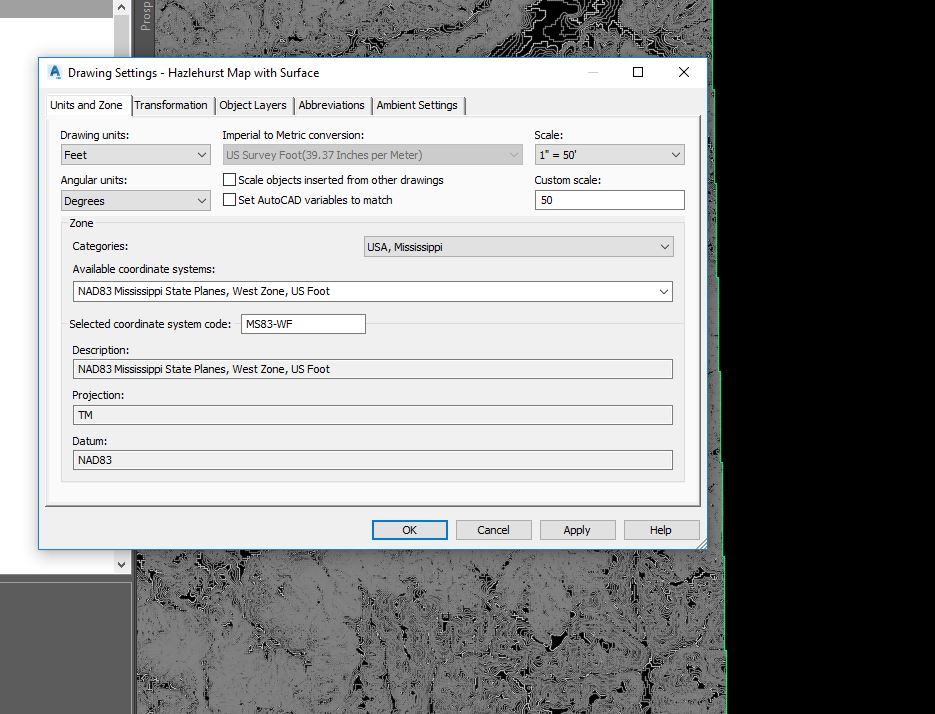Switch to the Transformation tab
Viewport: 935px width, 714px height.
coord(171,105)
